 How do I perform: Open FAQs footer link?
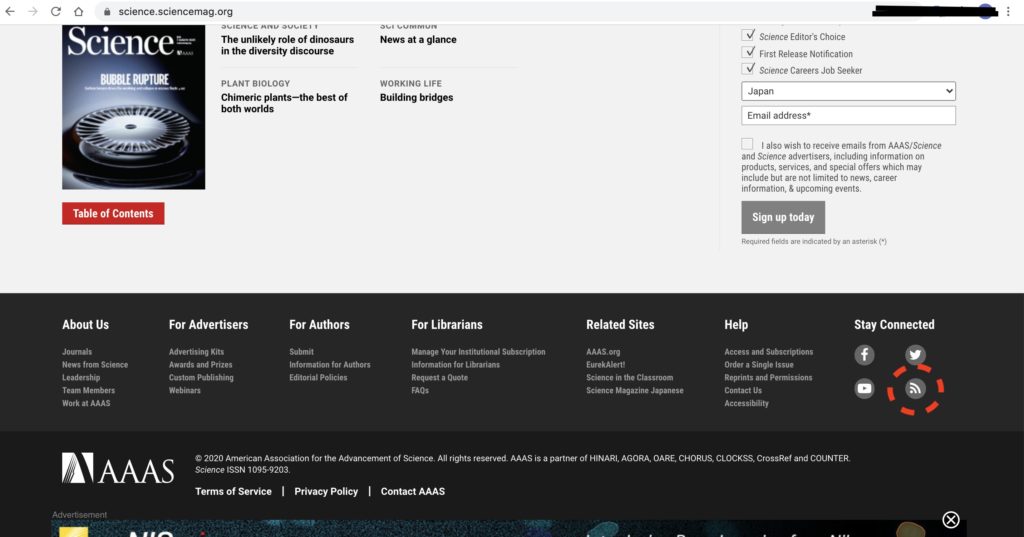420,391
